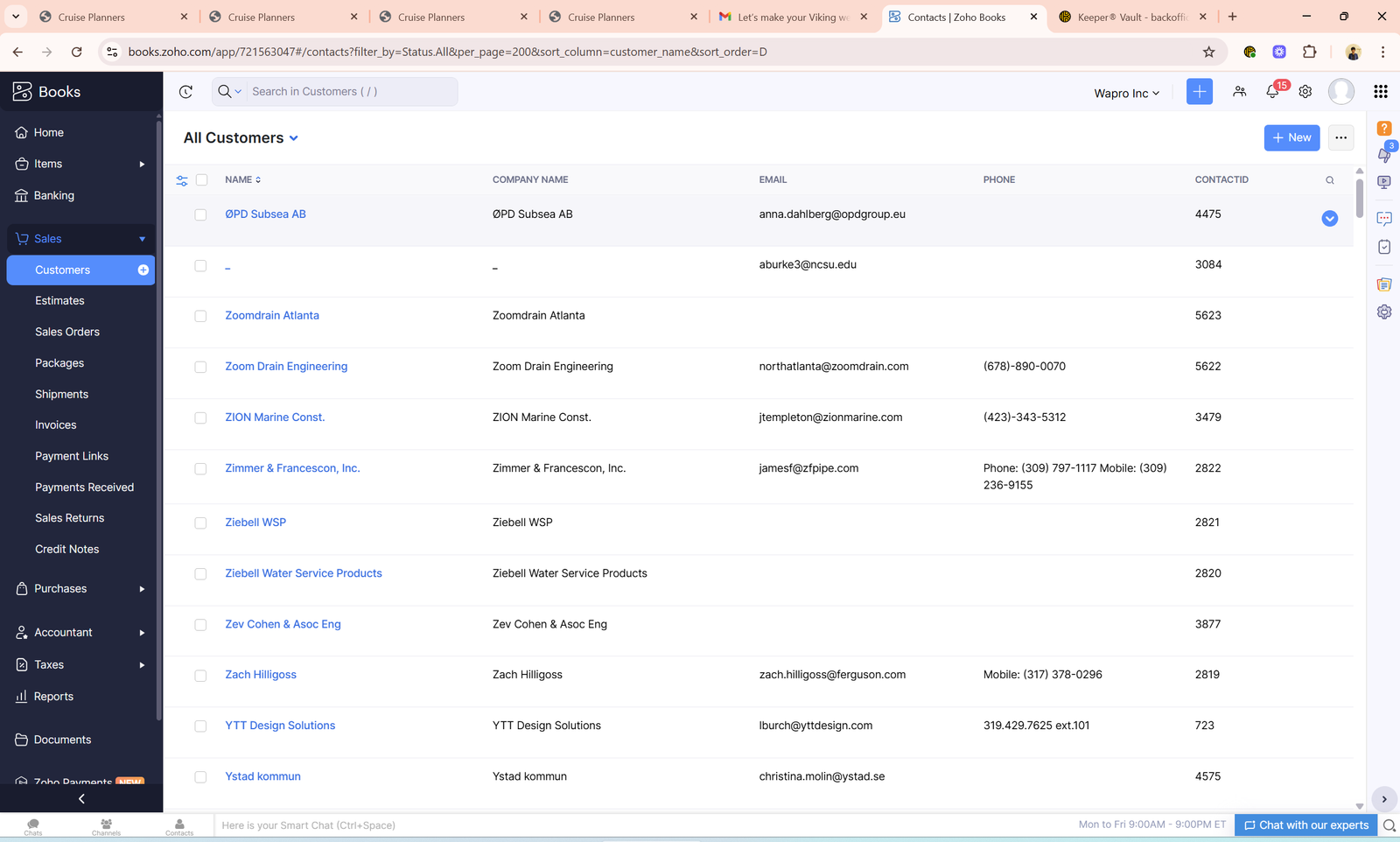Open the search scope dropdown arrow
1400x842 pixels.
click(x=238, y=92)
